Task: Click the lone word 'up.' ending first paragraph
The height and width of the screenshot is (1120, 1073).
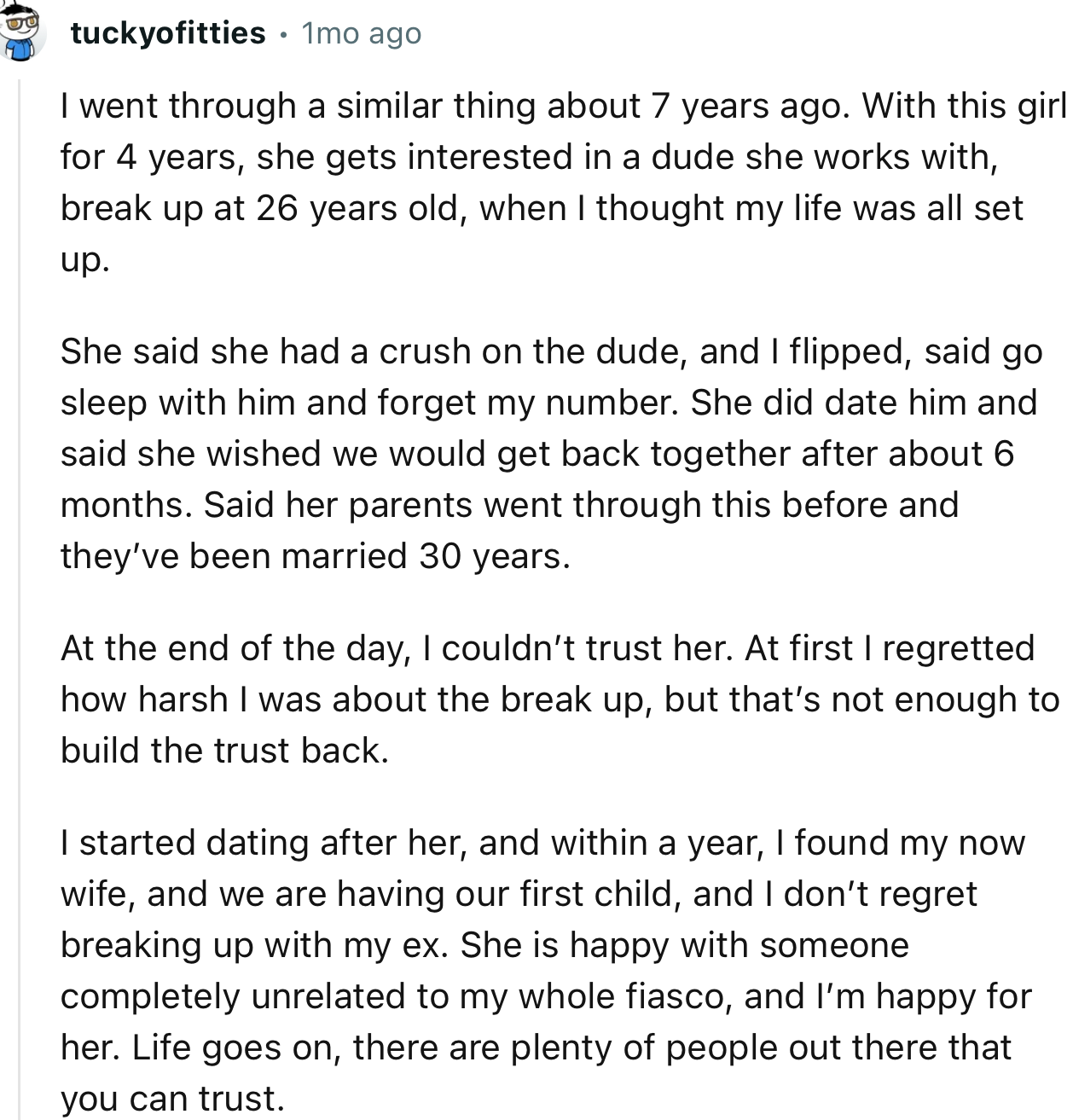Action: (x=84, y=259)
